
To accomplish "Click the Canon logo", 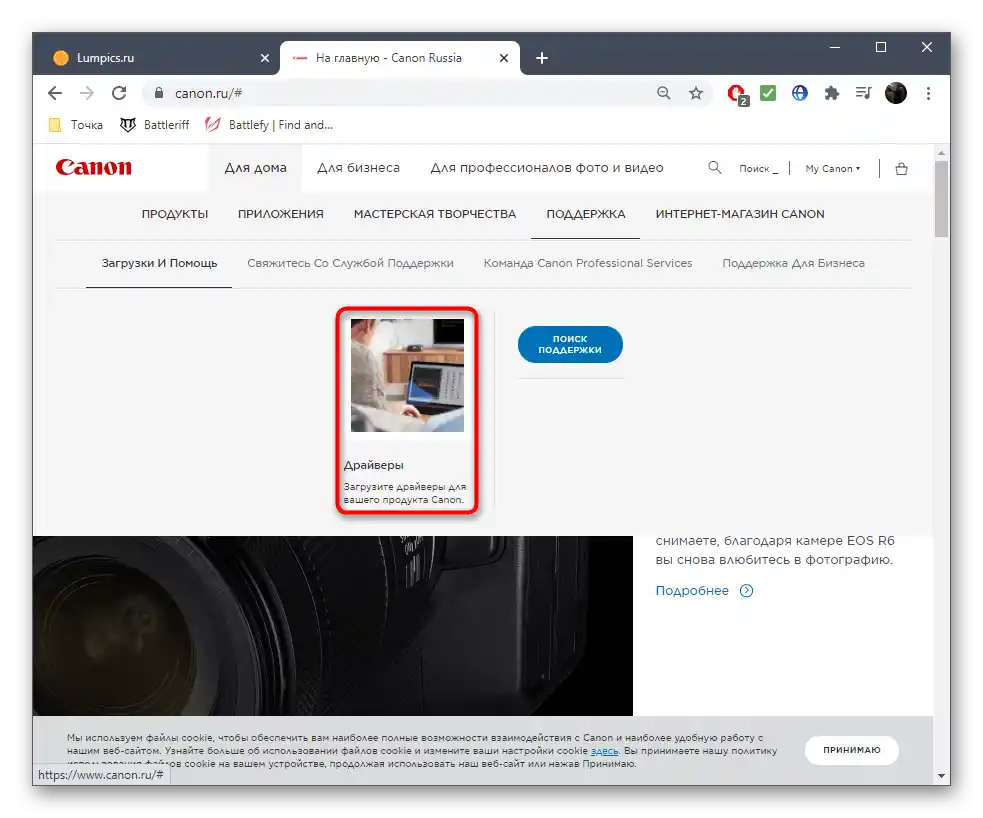I will (93, 167).
